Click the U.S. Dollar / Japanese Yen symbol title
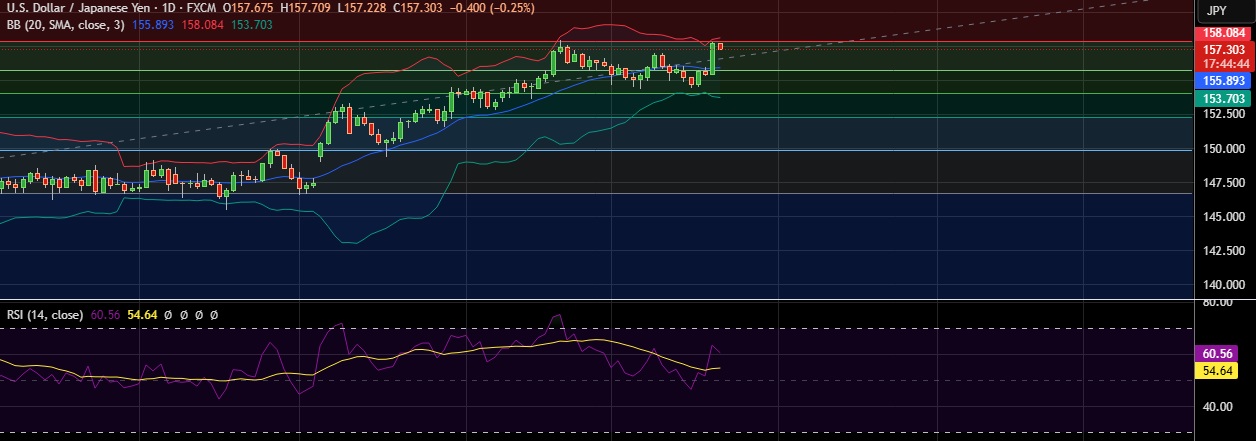Image resolution: width=1256 pixels, height=441 pixels. pyautogui.click(x=68, y=7)
